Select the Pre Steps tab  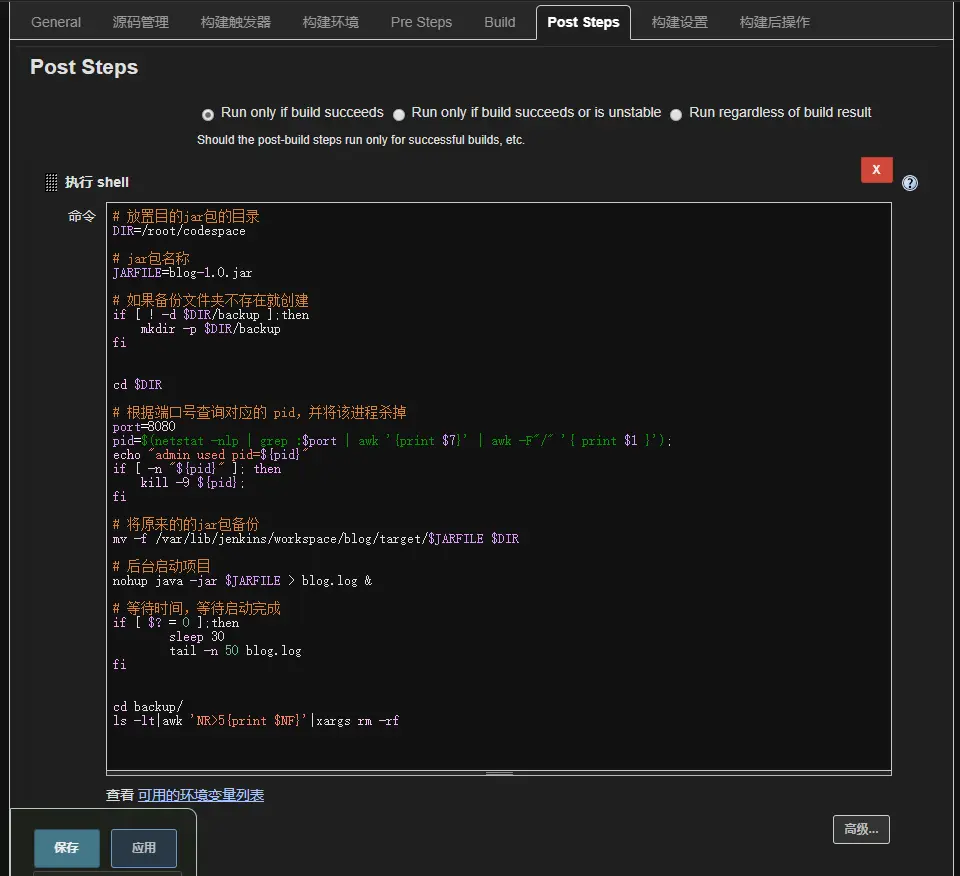point(421,22)
